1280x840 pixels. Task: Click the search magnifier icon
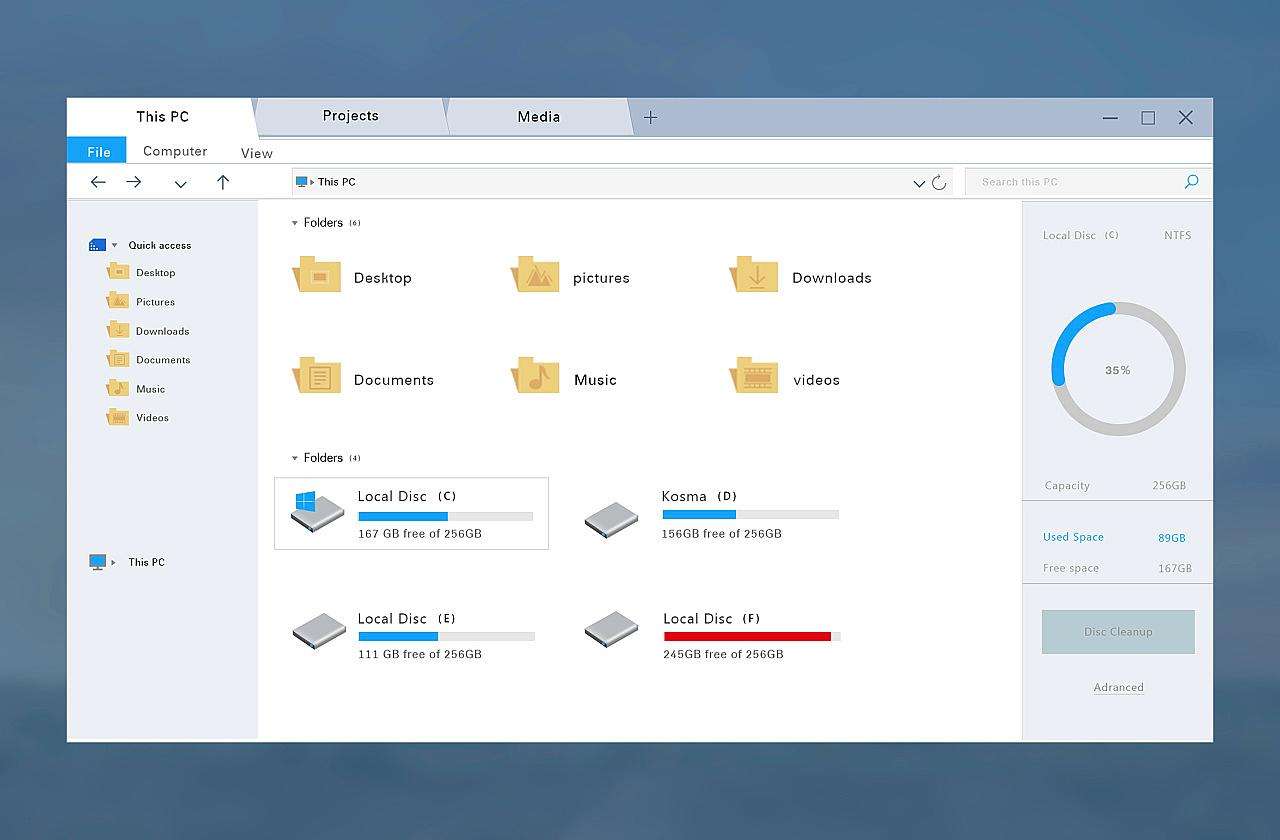tap(1191, 182)
